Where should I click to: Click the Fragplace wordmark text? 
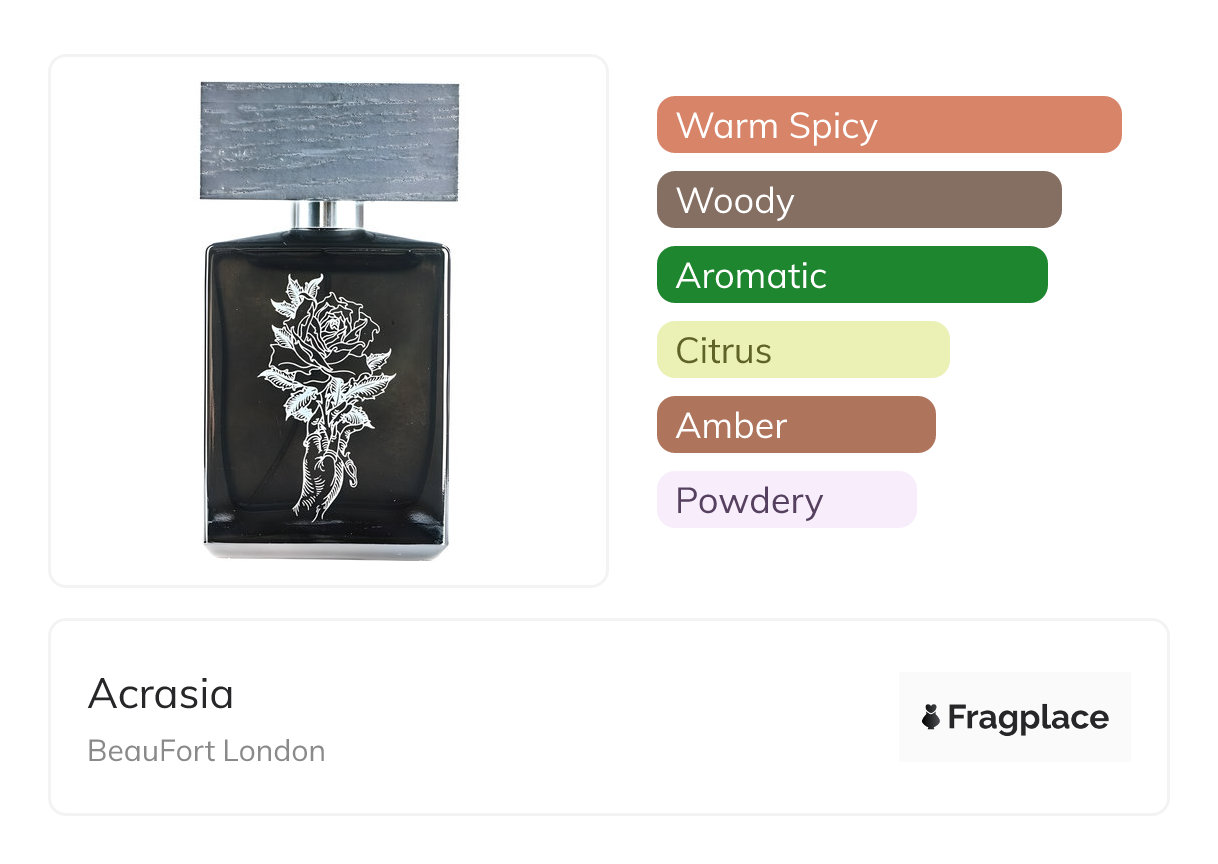[1028, 718]
